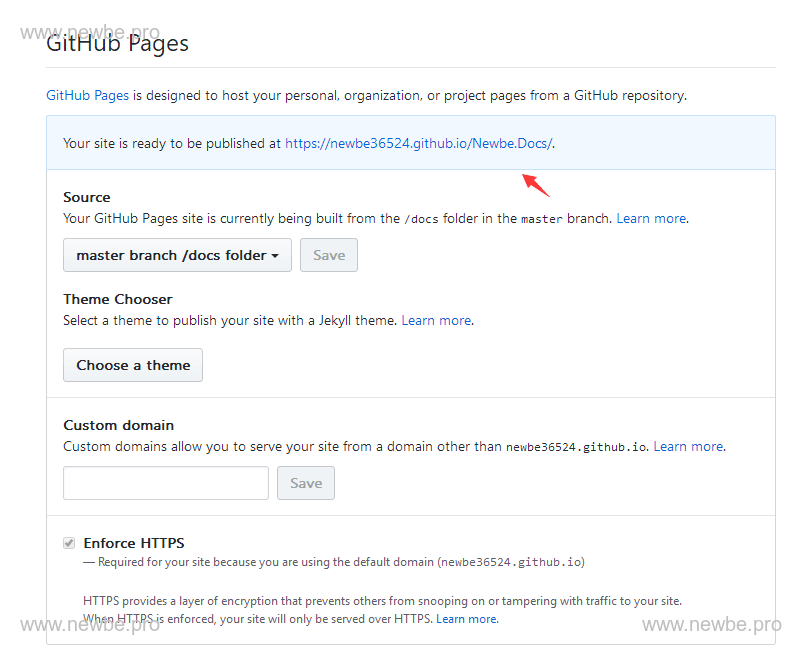Click the Theme Chooser heading
The width and height of the screenshot is (803, 656).
(x=118, y=299)
